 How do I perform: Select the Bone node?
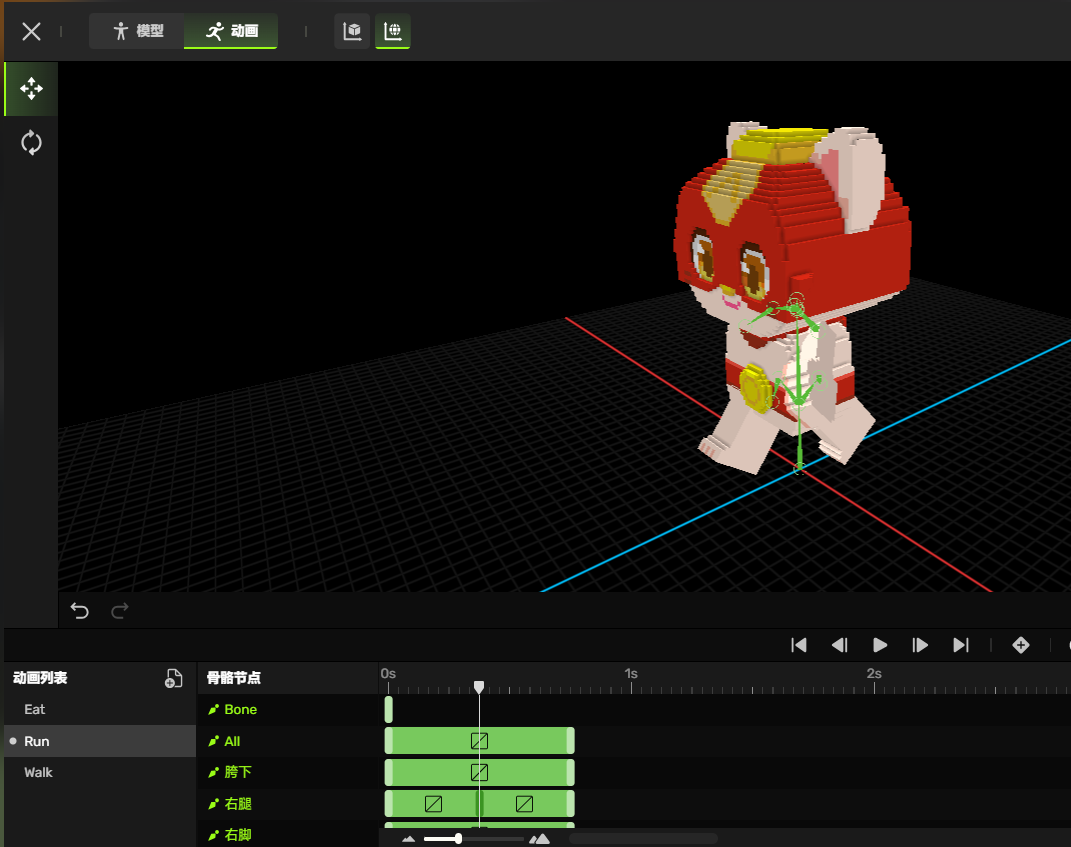pos(287,710)
